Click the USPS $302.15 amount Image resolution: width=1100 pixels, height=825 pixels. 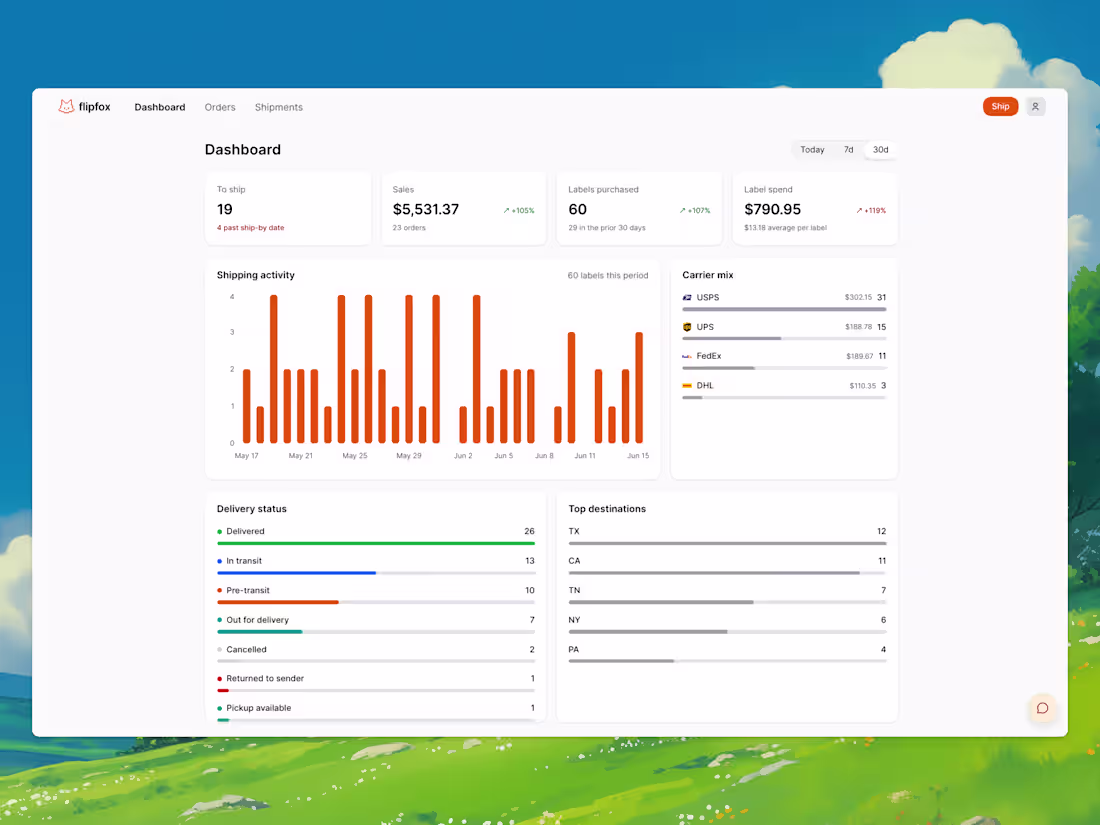859,297
